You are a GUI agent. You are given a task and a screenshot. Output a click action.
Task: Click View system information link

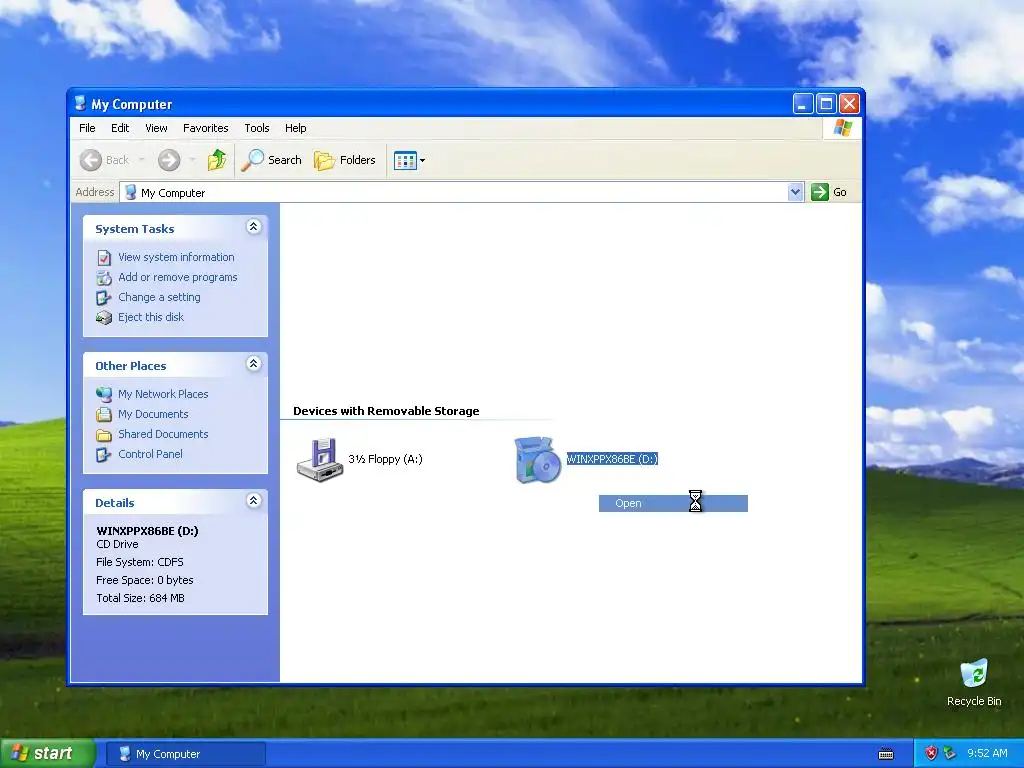[x=176, y=257]
